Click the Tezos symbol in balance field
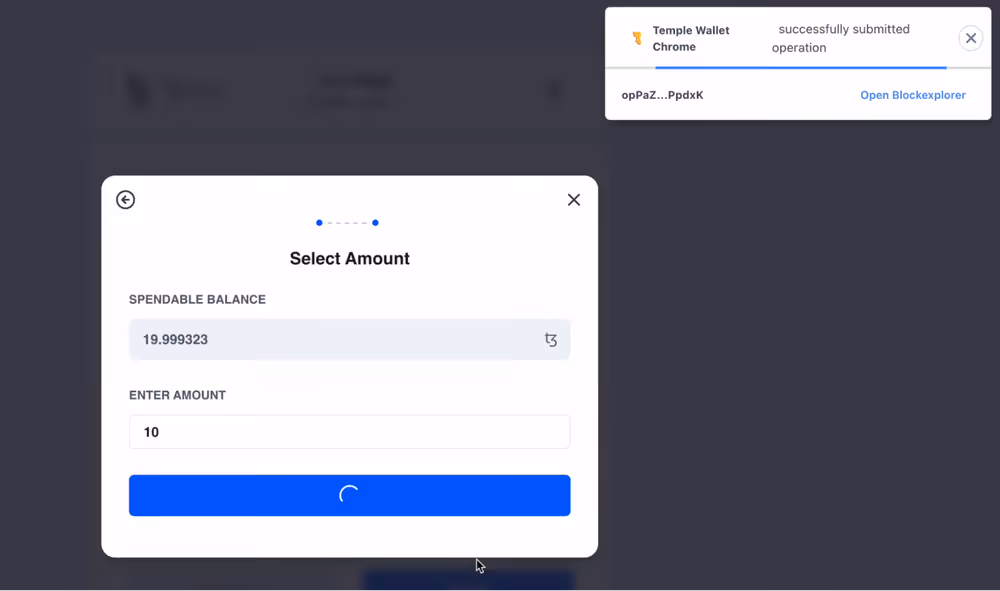 coord(550,340)
